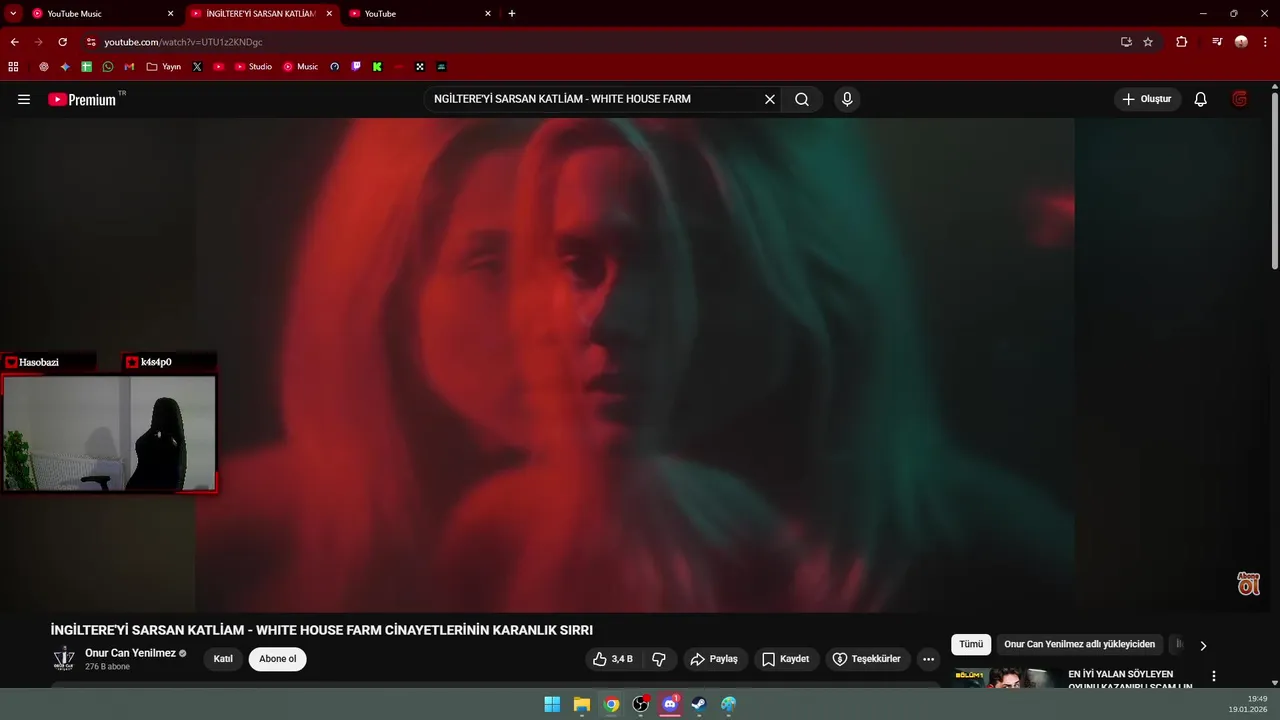Dislike the video with thumbs down

click(x=659, y=659)
